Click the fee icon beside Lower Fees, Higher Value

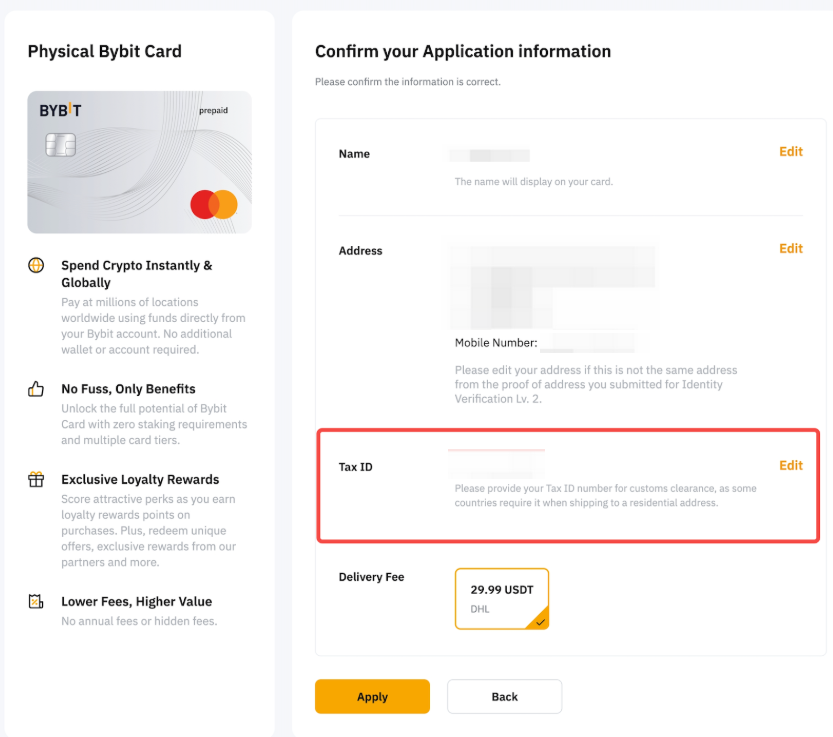36,602
